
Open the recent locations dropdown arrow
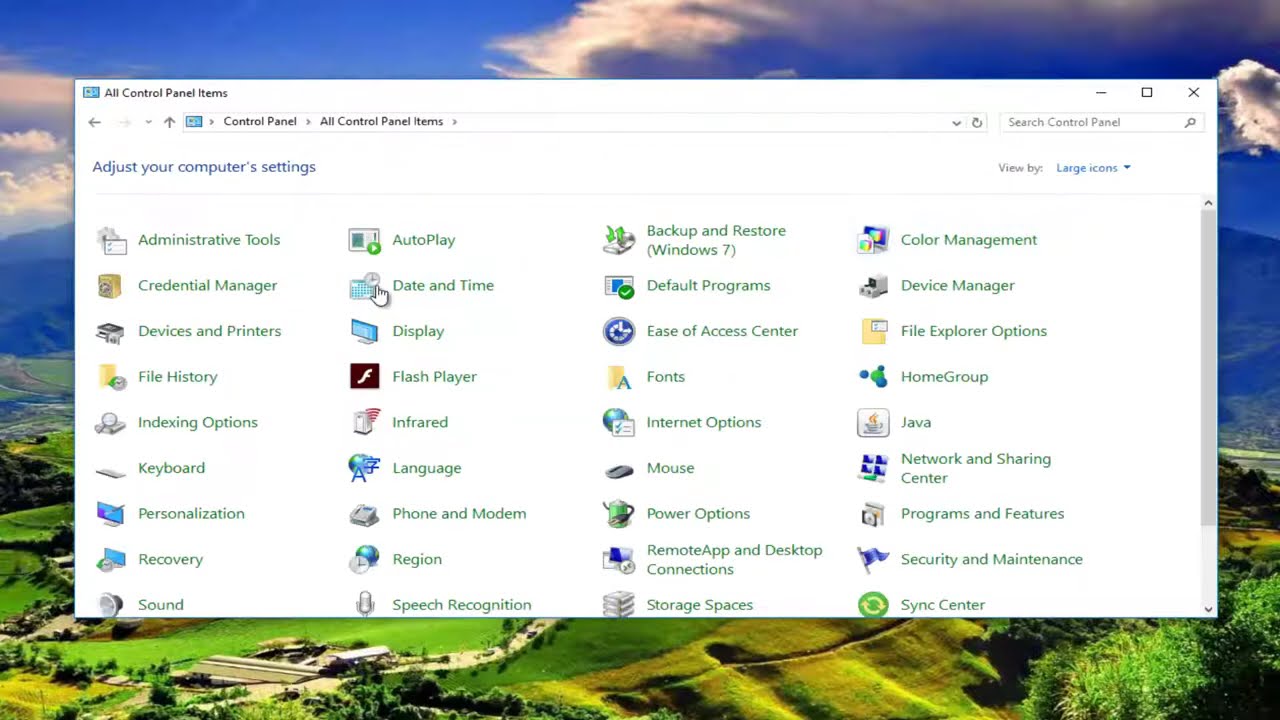[x=148, y=122]
